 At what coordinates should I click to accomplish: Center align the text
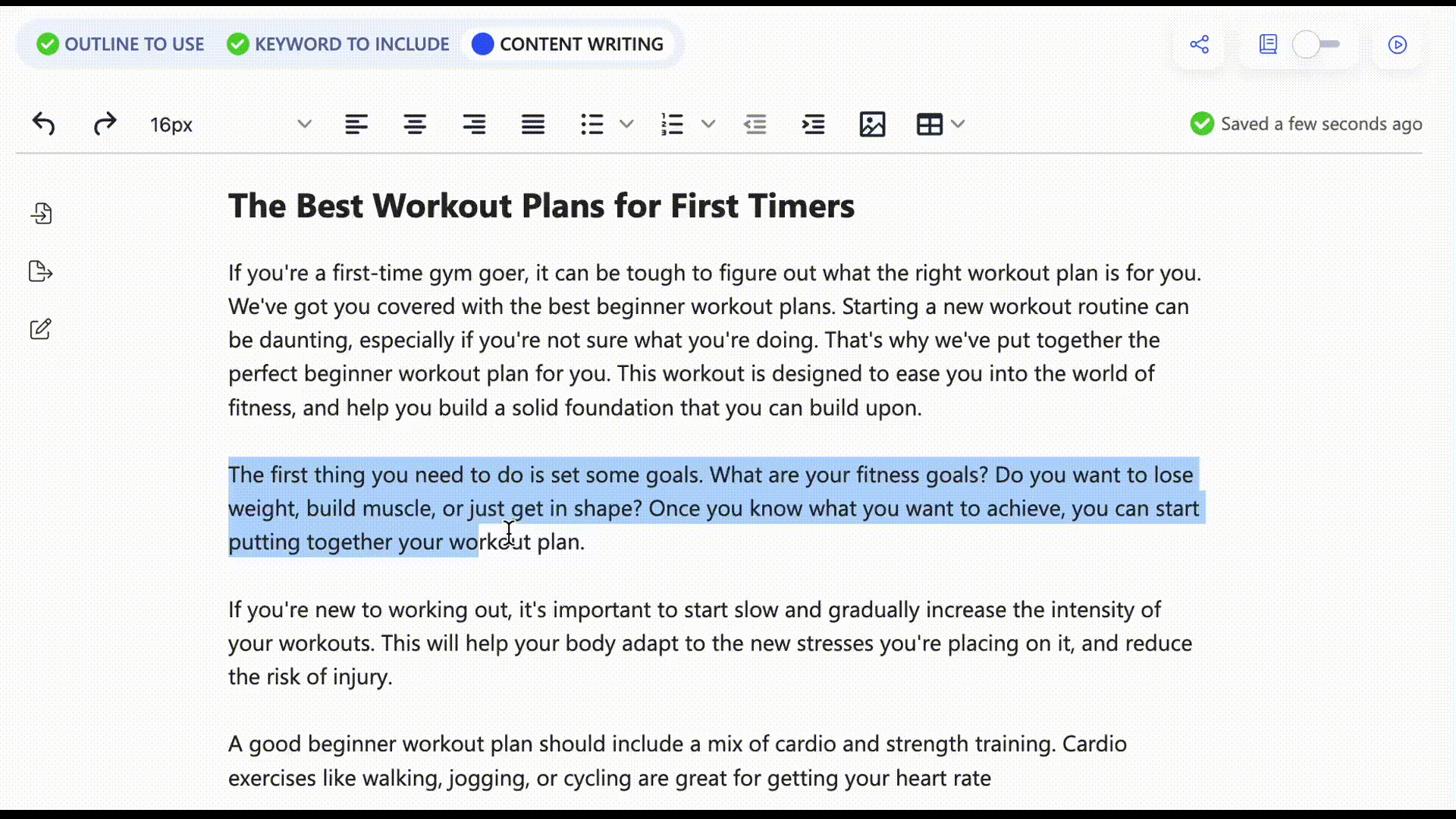pos(415,124)
